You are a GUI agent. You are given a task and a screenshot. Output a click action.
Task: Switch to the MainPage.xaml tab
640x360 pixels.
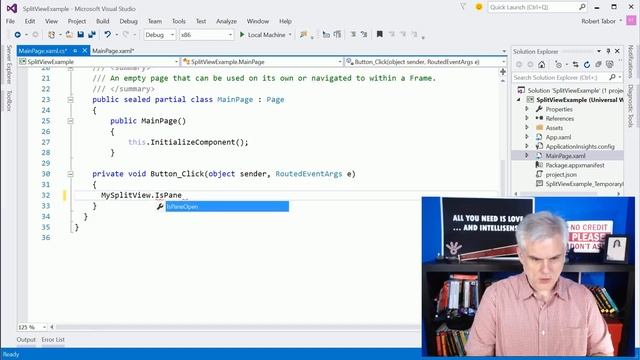pyautogui.click(x=113, y=51)
